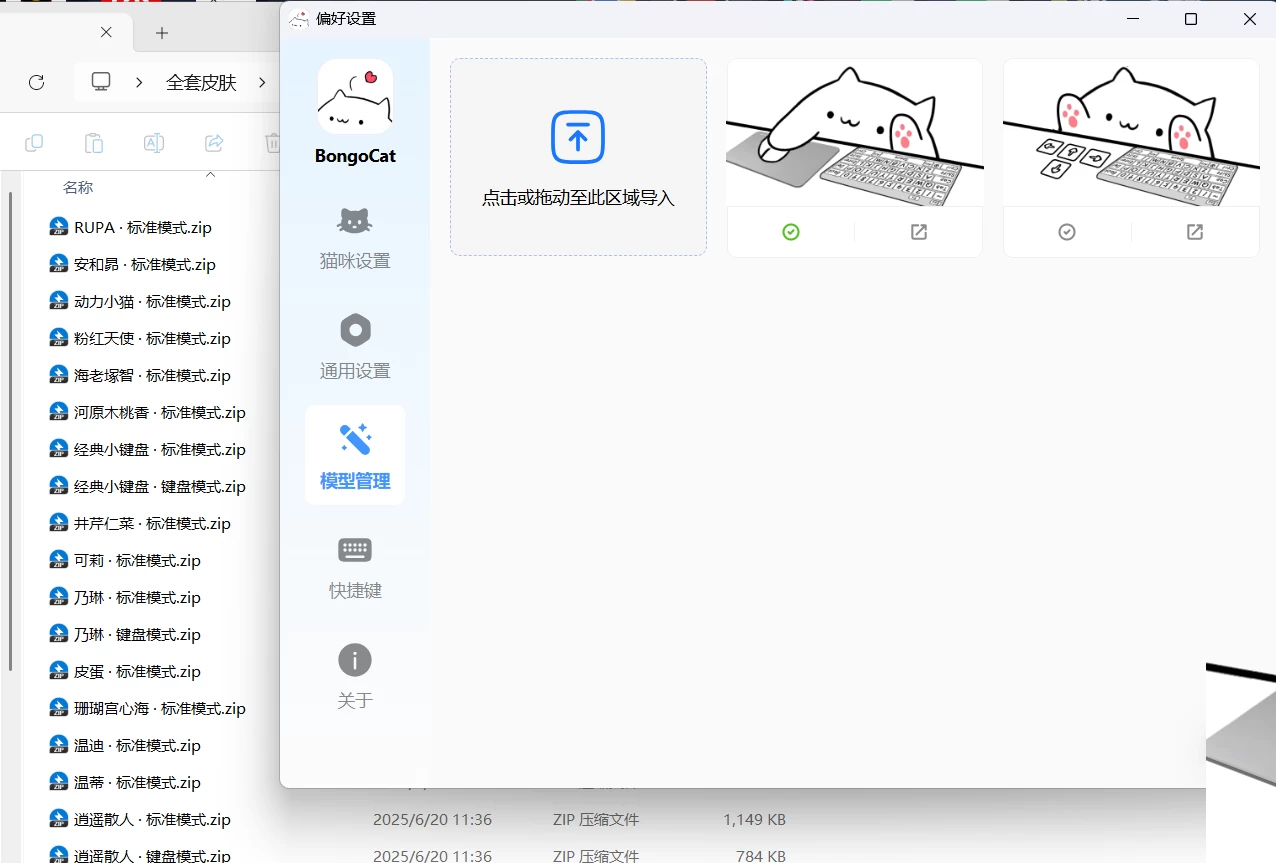Click the blue upload arrow icon

578,137
